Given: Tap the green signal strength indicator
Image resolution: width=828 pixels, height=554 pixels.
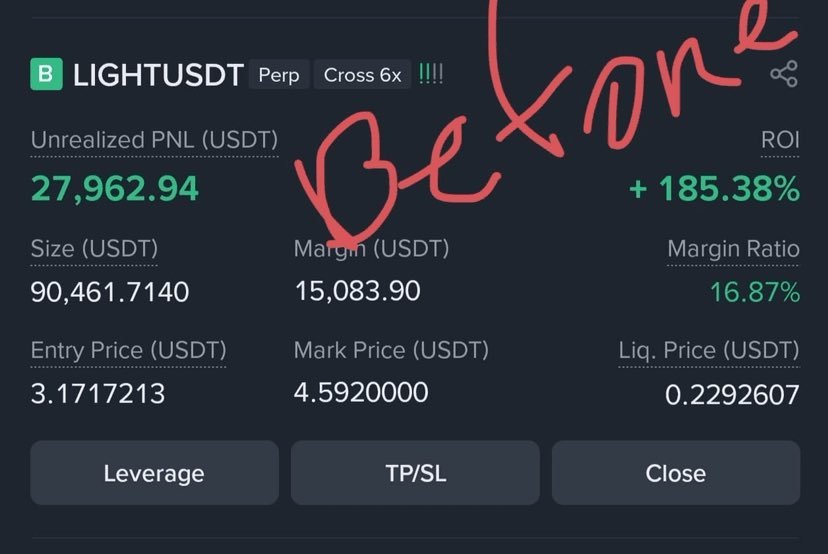Looking at the screenshot, I should 431,75.
